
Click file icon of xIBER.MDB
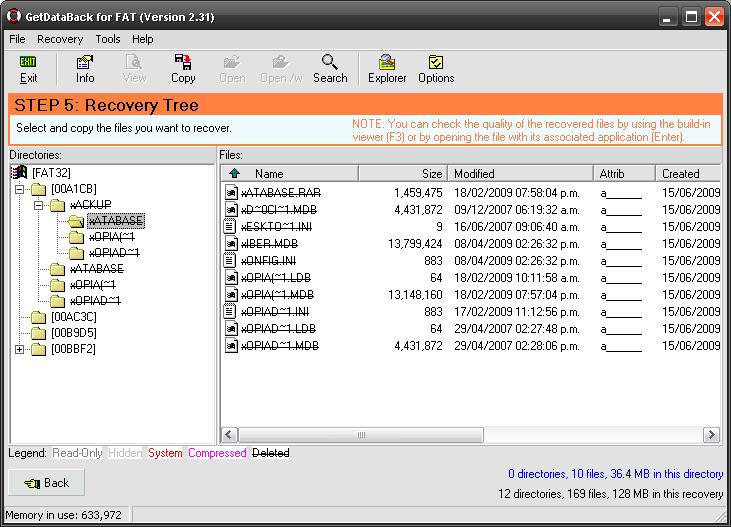(x=230, y=243)
